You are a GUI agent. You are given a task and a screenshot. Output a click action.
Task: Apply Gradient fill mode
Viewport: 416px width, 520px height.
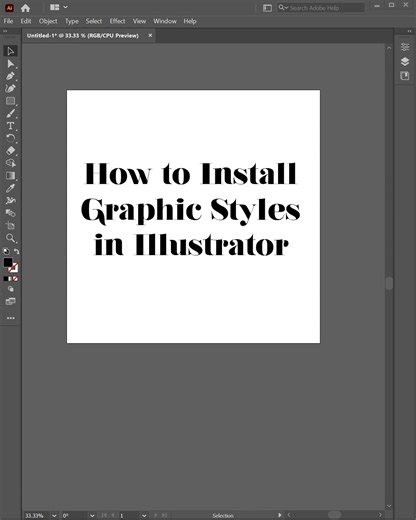point(10,279)
